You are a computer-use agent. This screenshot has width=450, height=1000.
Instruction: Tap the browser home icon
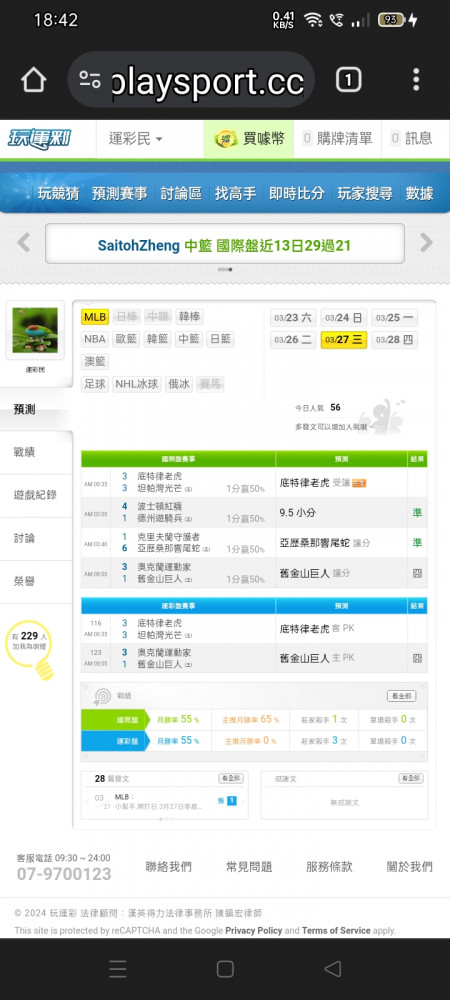coord(34,80)
